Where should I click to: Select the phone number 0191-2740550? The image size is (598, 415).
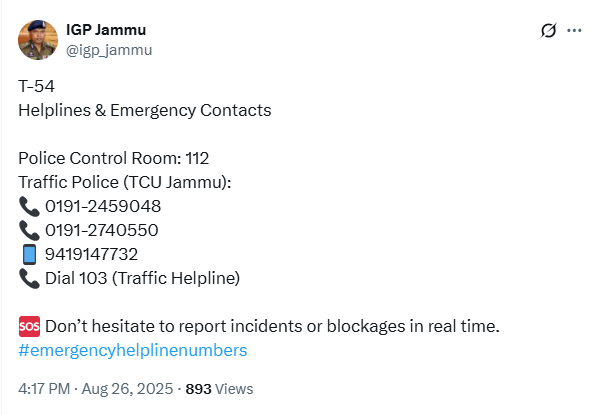[x=102, y=230]
